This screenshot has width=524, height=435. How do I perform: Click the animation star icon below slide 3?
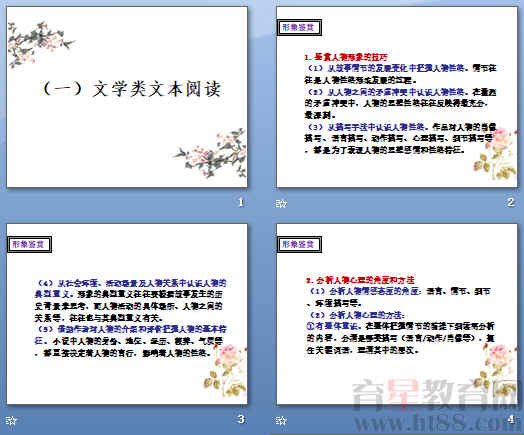[x=11, y=421]
